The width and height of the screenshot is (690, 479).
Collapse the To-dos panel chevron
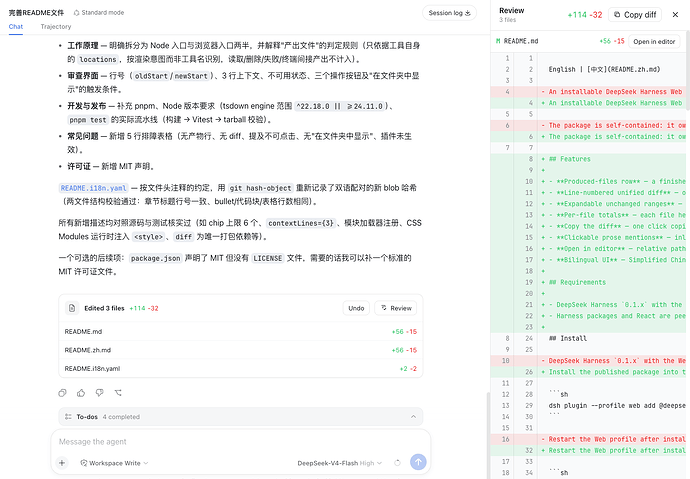pos(413,417)
